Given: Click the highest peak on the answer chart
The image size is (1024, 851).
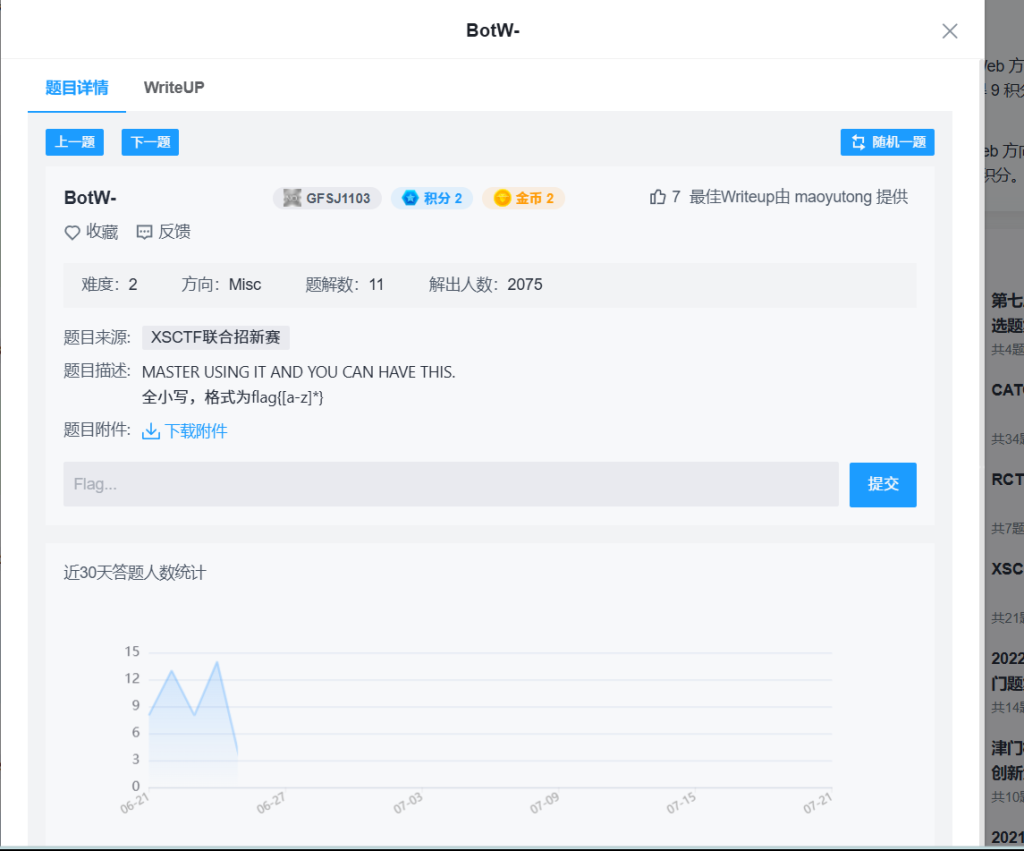Looking at the screenshot, I should [217, 662].
